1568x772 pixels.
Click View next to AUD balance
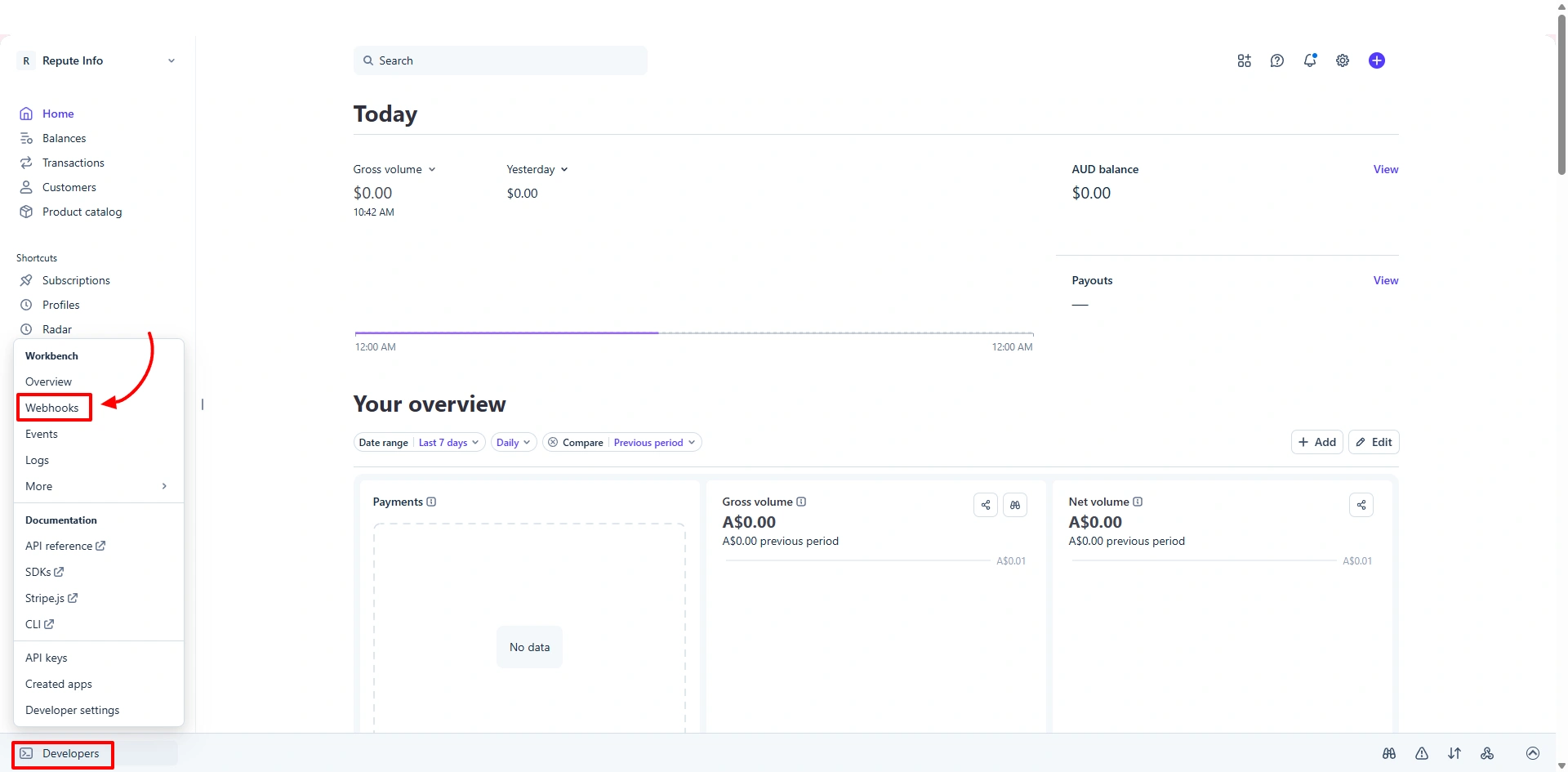pos(1385,169)
